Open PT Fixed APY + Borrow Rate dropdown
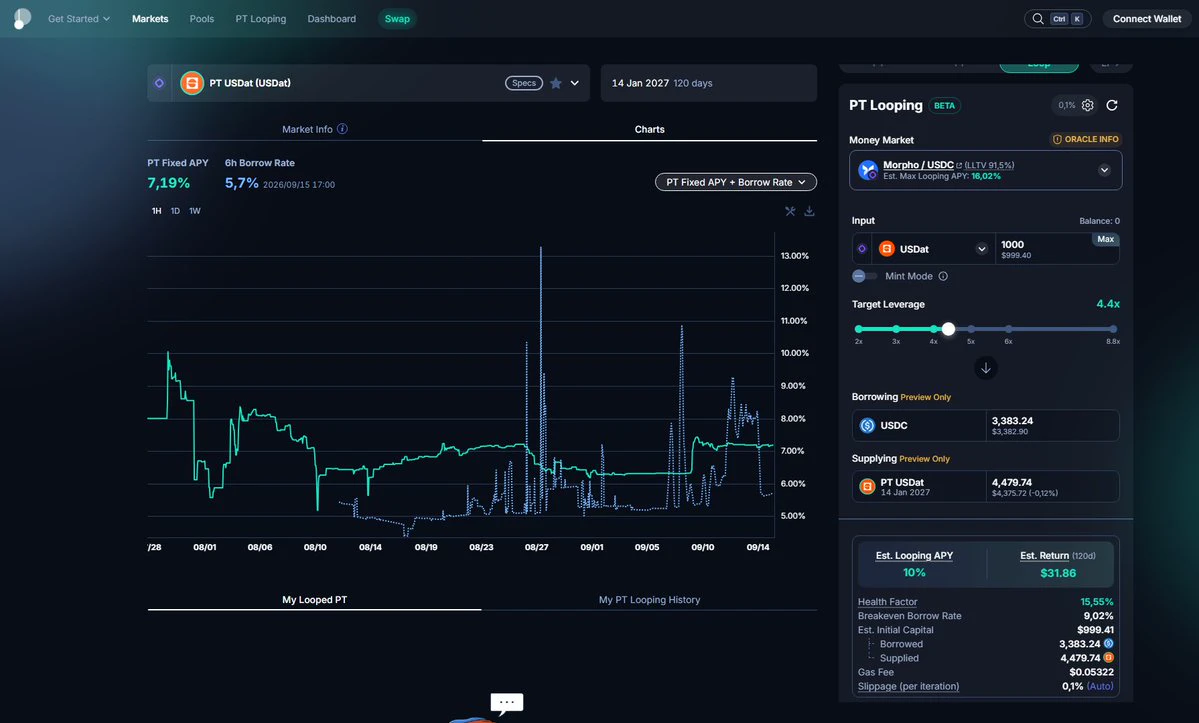This screenshot has height=723, width=1199. (736, 183)
